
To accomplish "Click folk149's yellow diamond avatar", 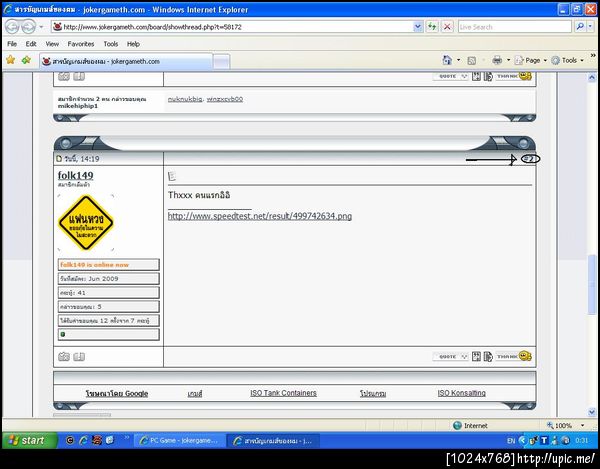I will 86,223.
